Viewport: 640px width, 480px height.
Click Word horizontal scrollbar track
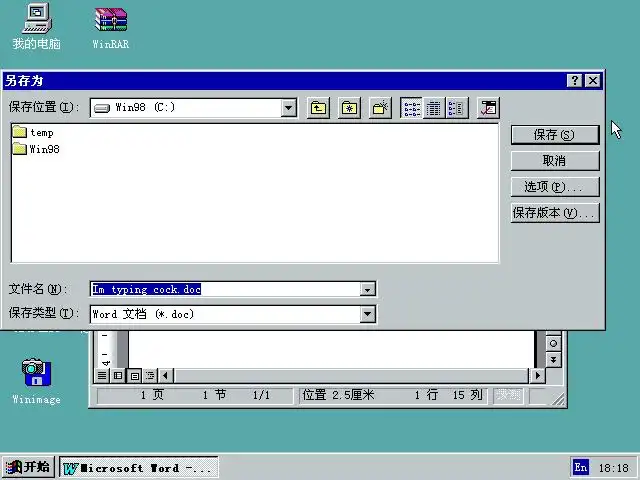(x=351, y=375)
